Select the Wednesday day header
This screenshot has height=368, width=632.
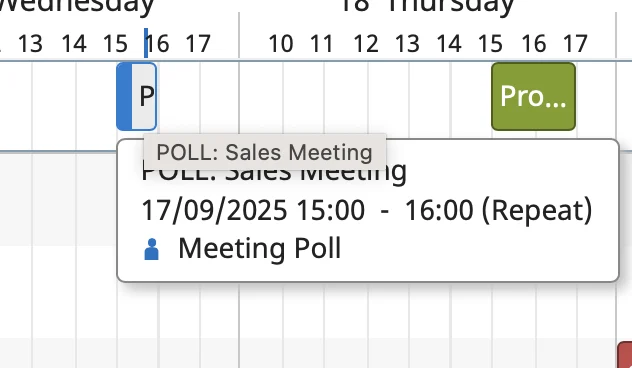pyautogui.click(x=77, y=6)
